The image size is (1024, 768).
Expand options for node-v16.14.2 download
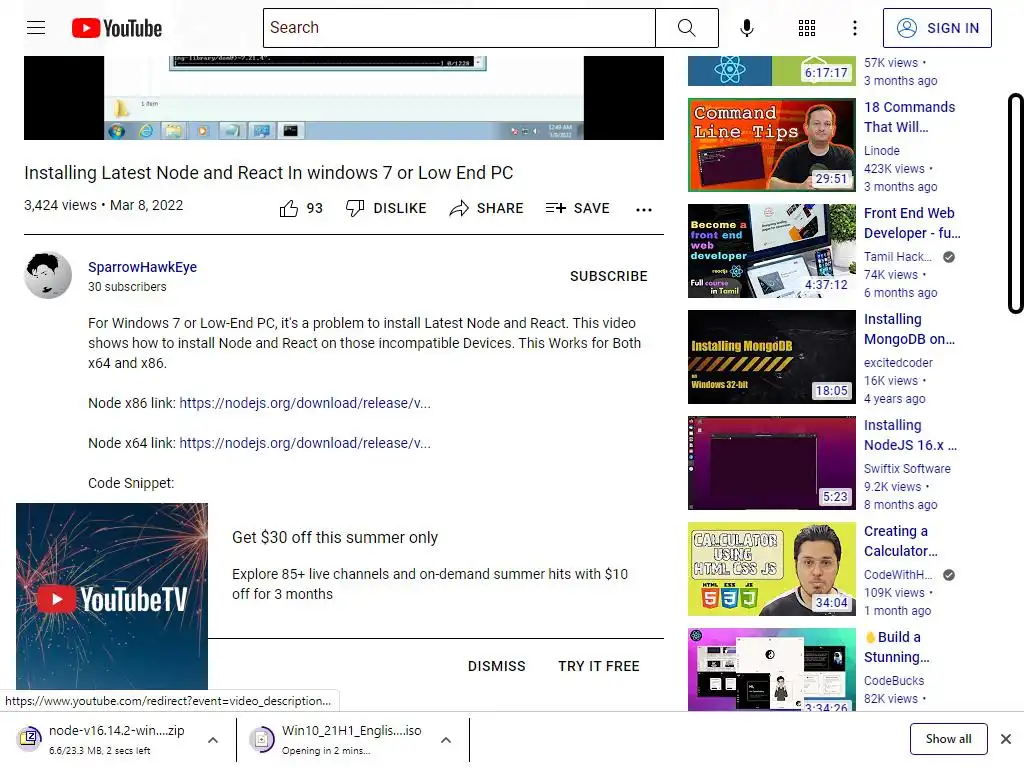[x=213, y=740]
